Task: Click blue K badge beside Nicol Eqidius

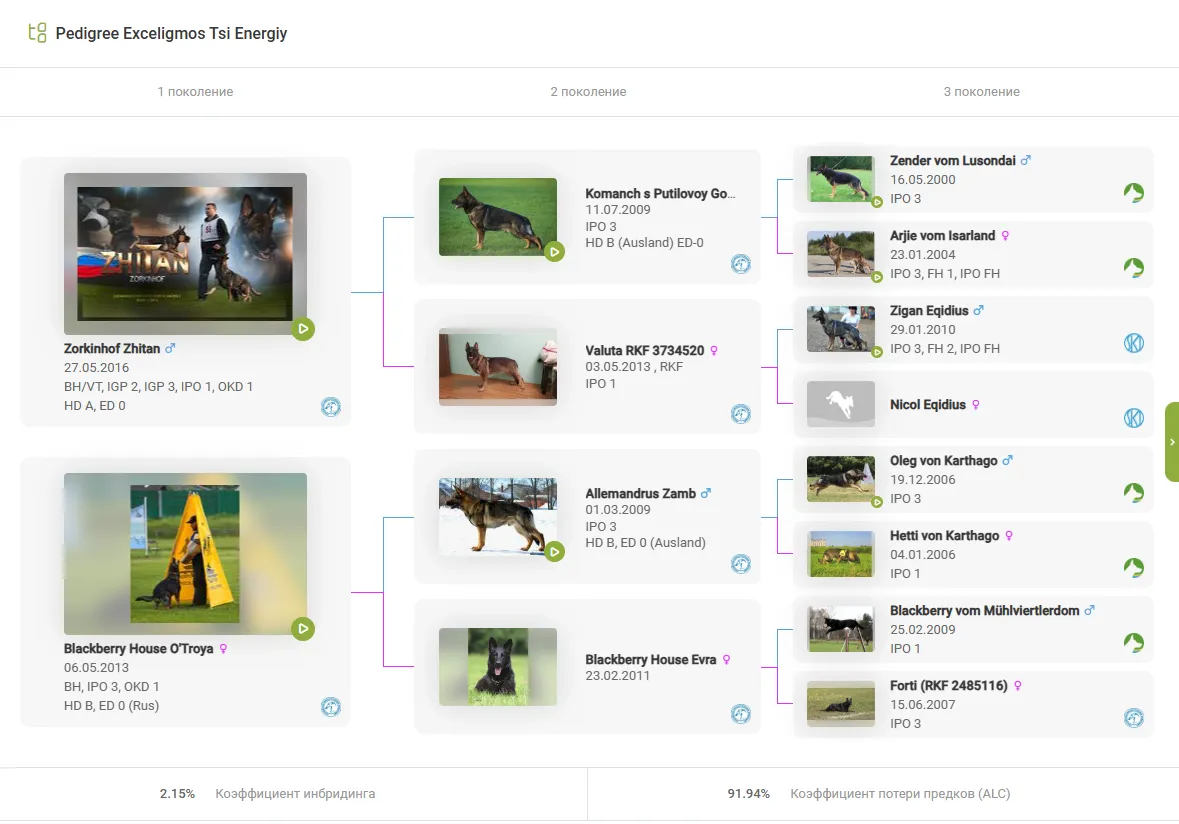Action: pos(1133,418)
